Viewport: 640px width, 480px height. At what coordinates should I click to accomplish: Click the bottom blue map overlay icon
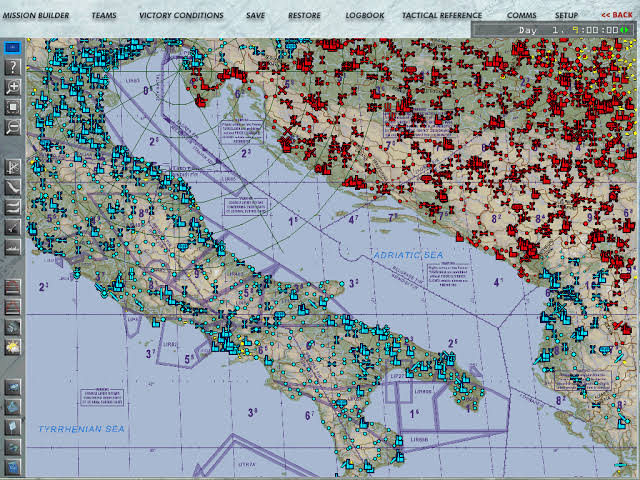coord(13,467)
